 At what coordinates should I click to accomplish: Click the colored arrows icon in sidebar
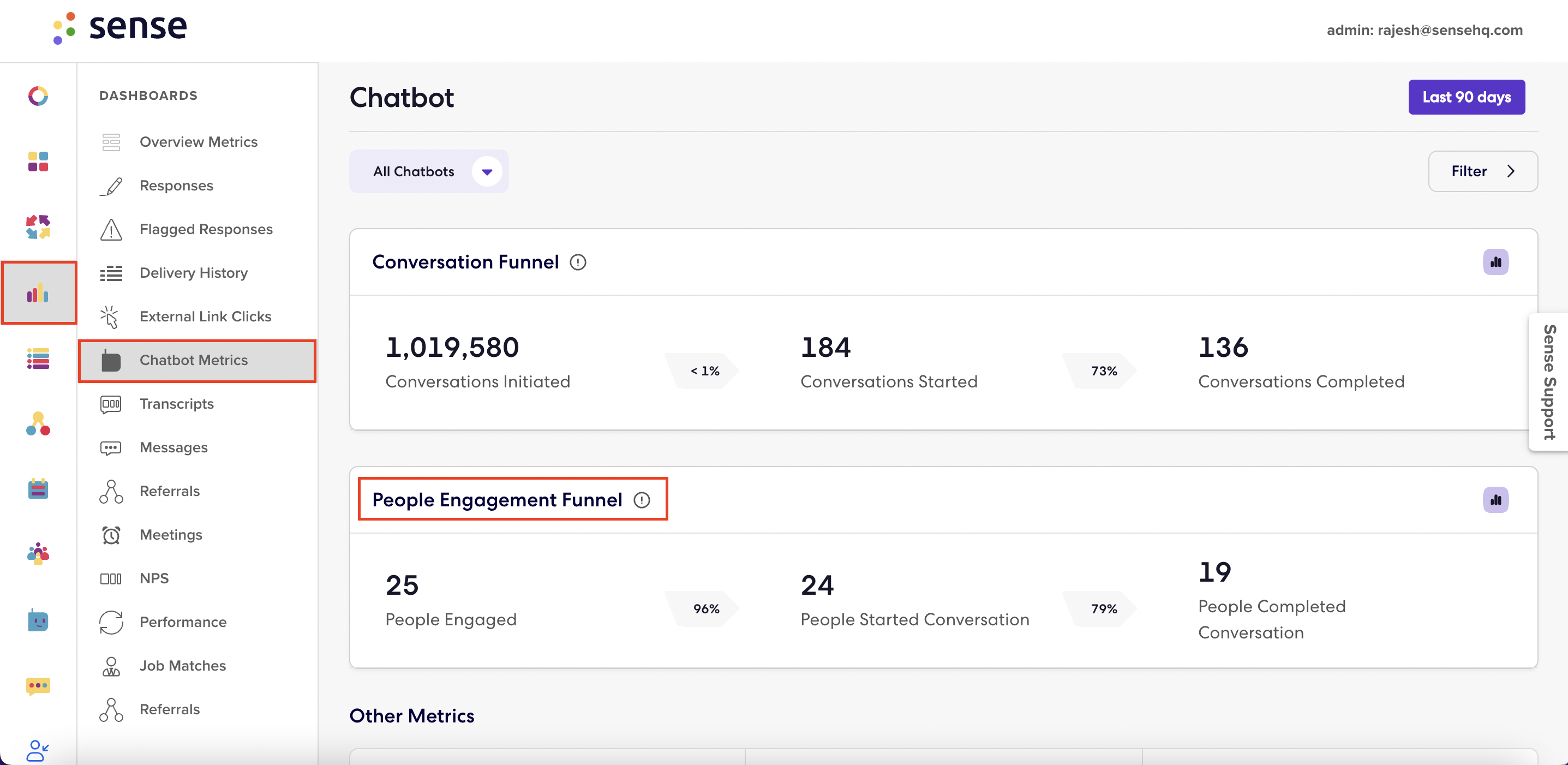tap(38, 227)
